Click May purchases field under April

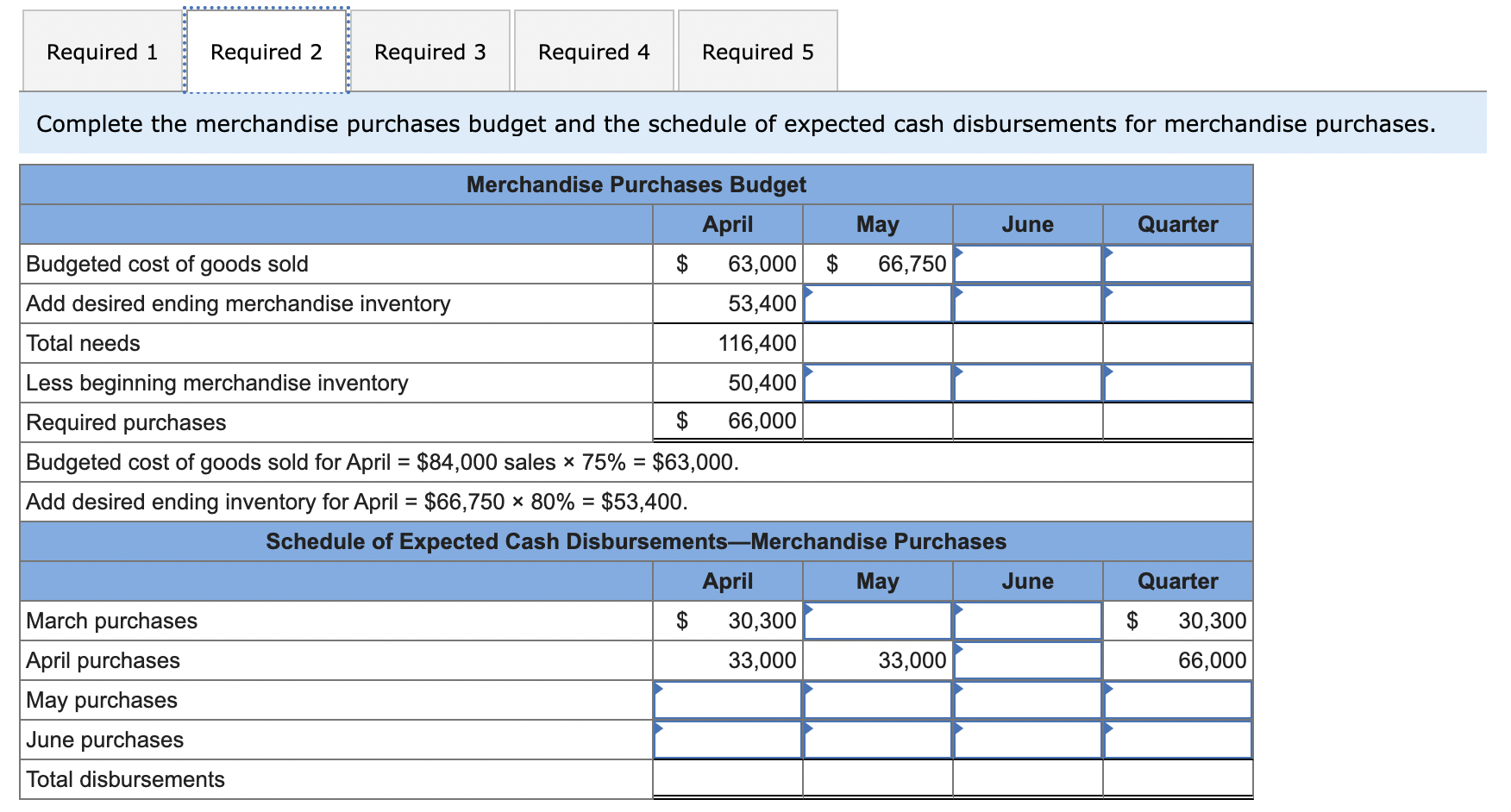[728, 700]
